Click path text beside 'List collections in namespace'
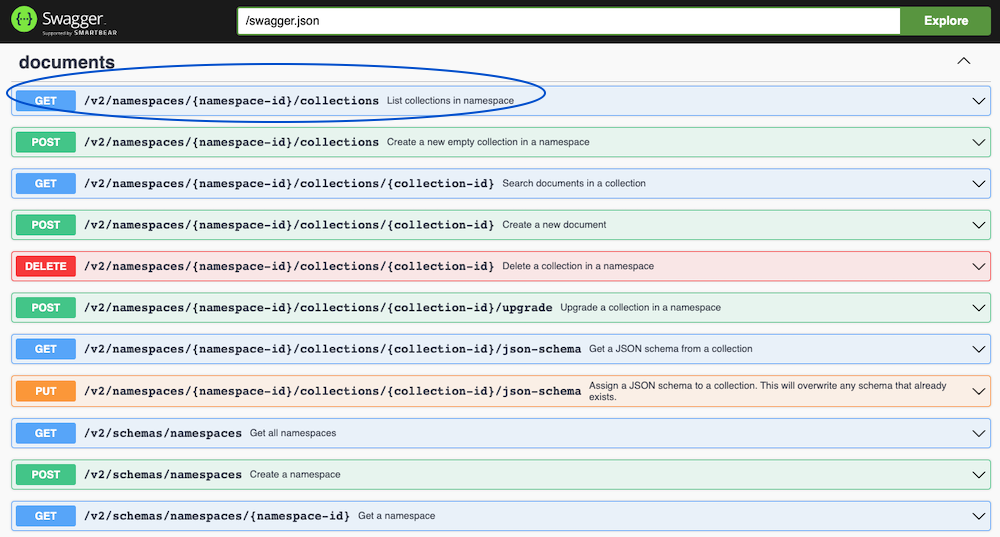The image size is (1000, 537). 232,101
